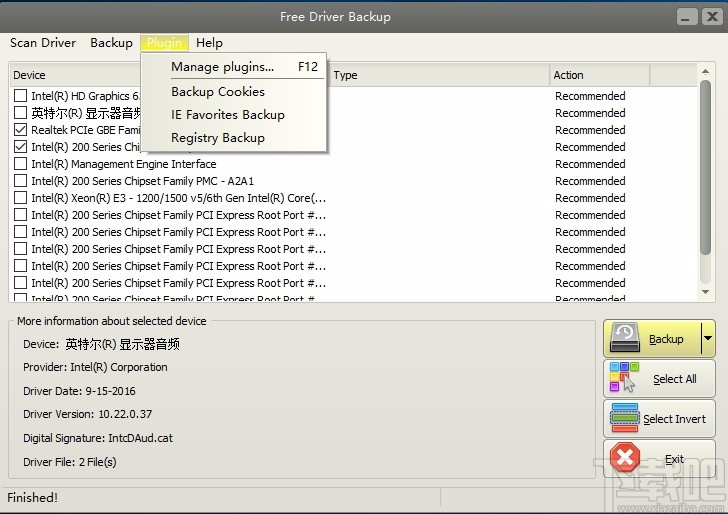Image resolution: width=728 pixels, height=514 pixels.
Task: Open the Backup button dropdown arrow
Action: [708, 338]
